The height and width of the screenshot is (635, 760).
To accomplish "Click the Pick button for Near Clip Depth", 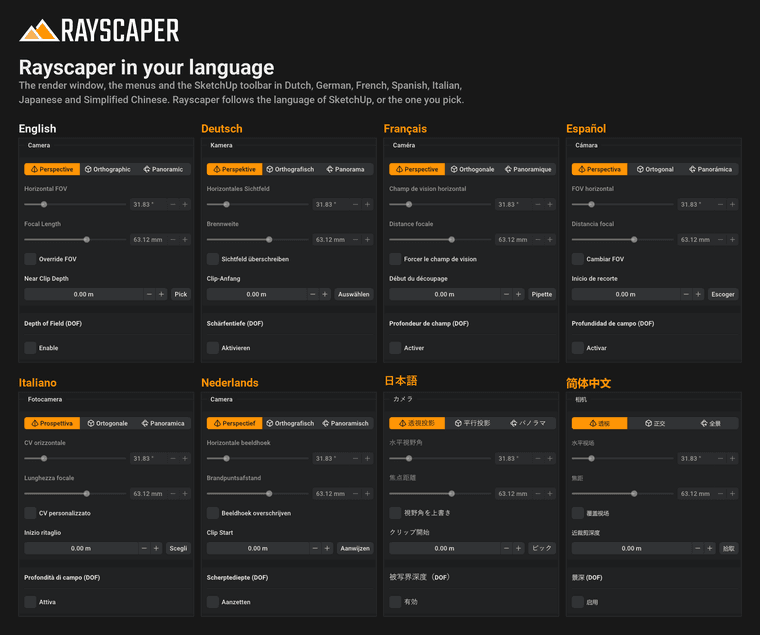I will pos(181,294).
